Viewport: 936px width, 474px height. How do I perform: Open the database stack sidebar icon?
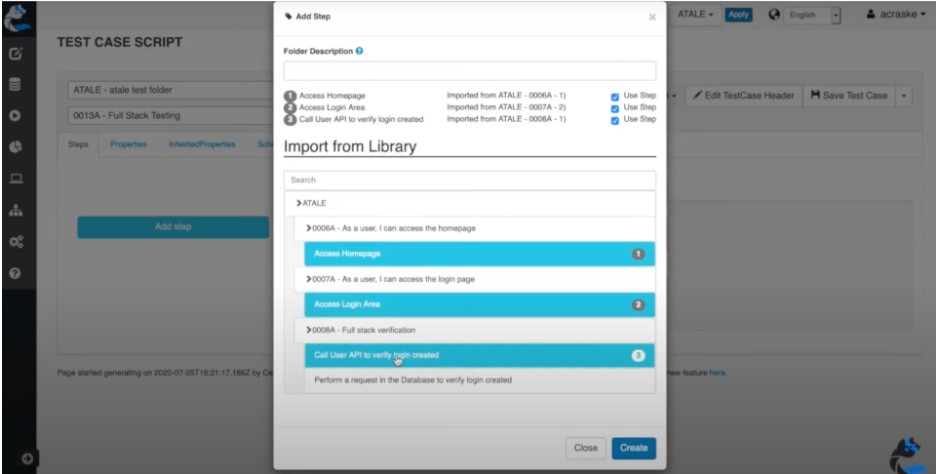[x=16, y=85]
